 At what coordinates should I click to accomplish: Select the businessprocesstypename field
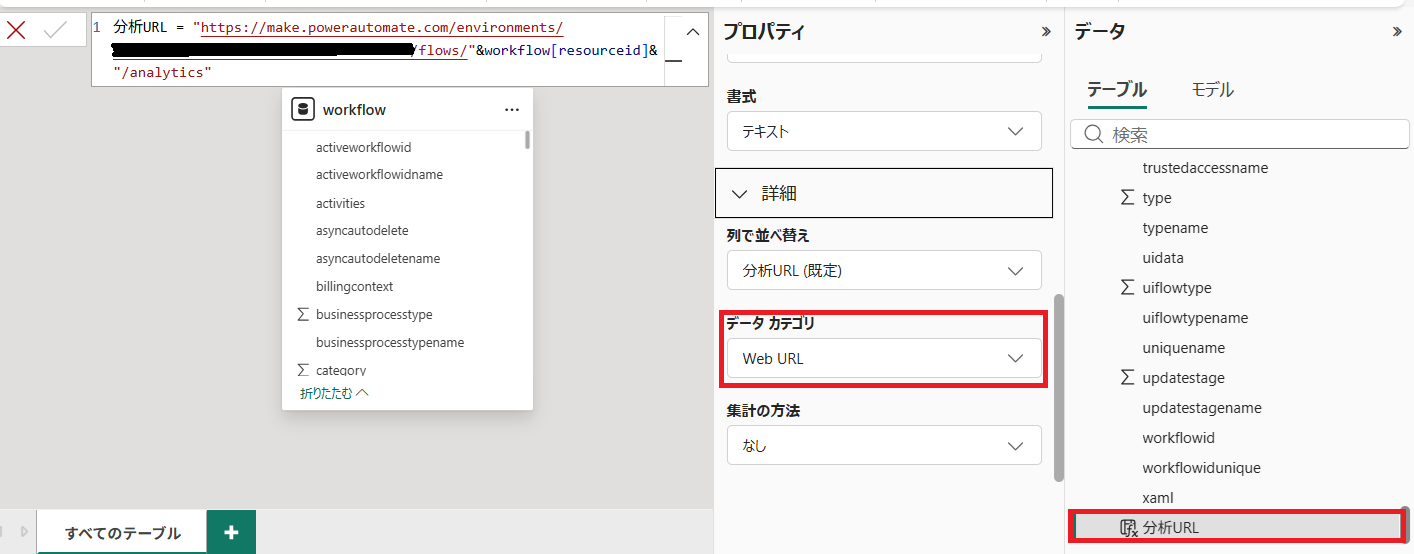pos(390,342)
